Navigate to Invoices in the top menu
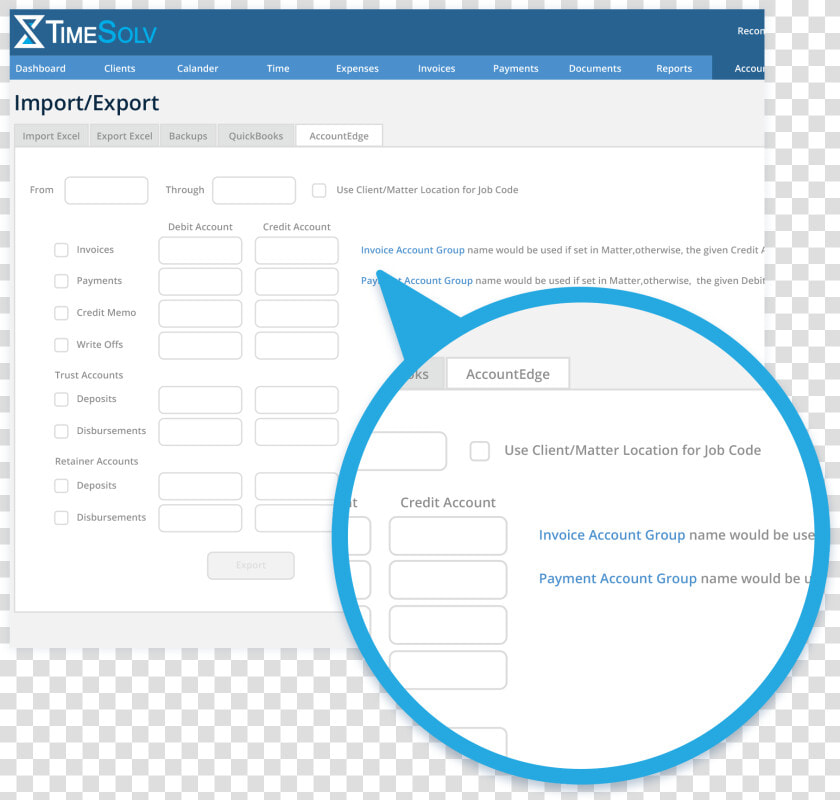Screen dimensions: 840x800 [437, 69]
